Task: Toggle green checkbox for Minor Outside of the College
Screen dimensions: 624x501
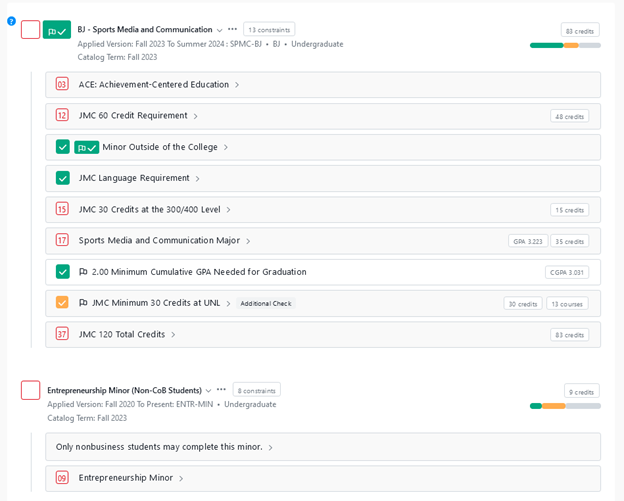Action: point(62,147)
